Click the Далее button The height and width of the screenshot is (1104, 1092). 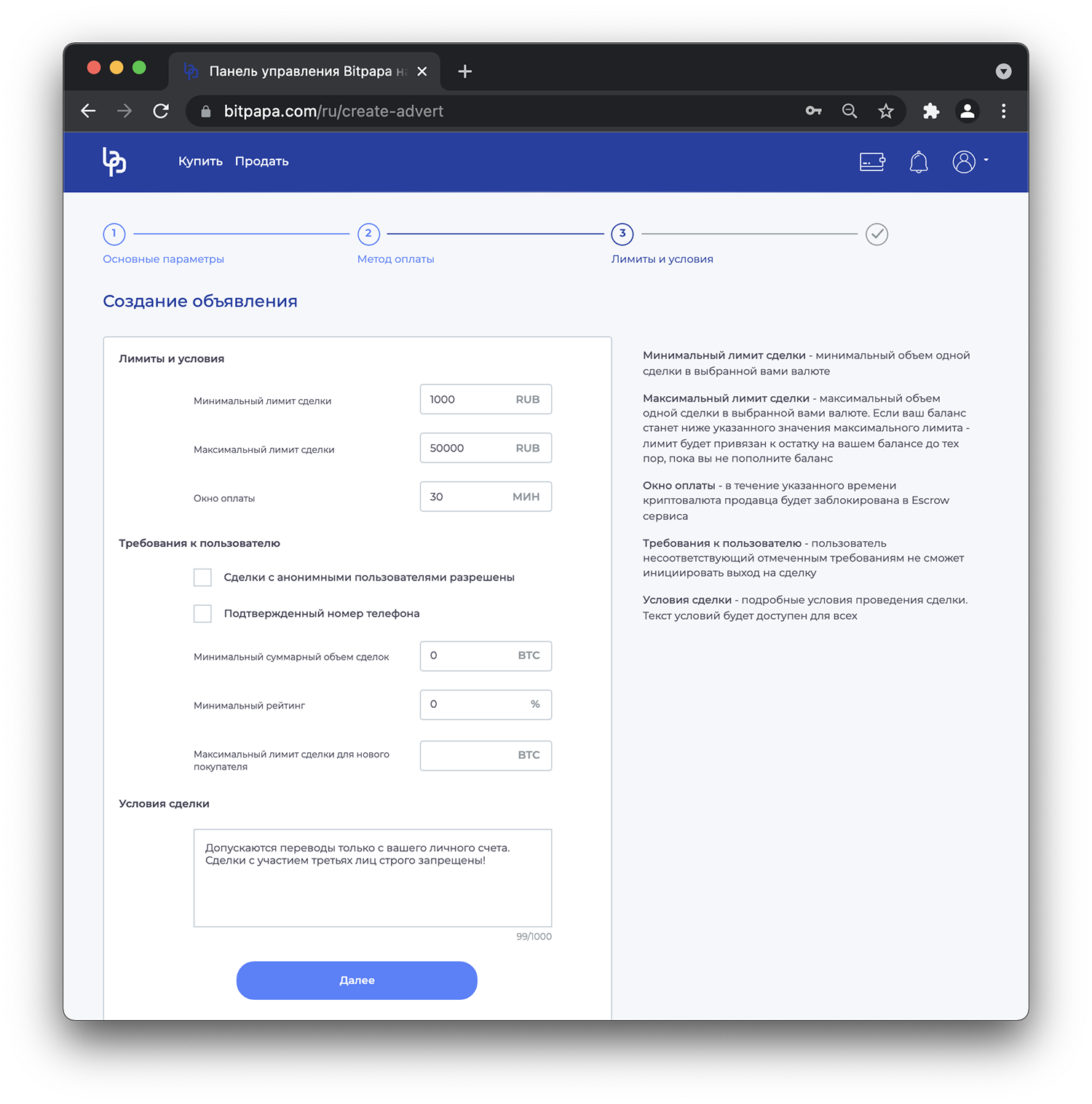pos(357,980)
